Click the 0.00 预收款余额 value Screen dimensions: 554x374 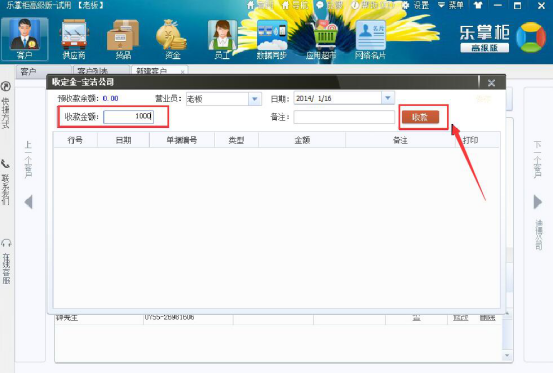pyautogui.click(x=111, y=99)
